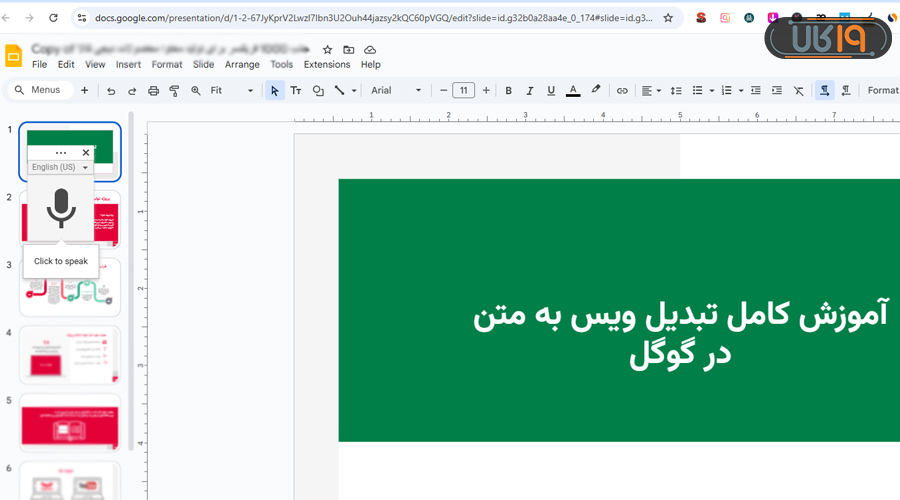Open the Edit menu
Viewport: 900px width, 500px height.
point(66,64)
